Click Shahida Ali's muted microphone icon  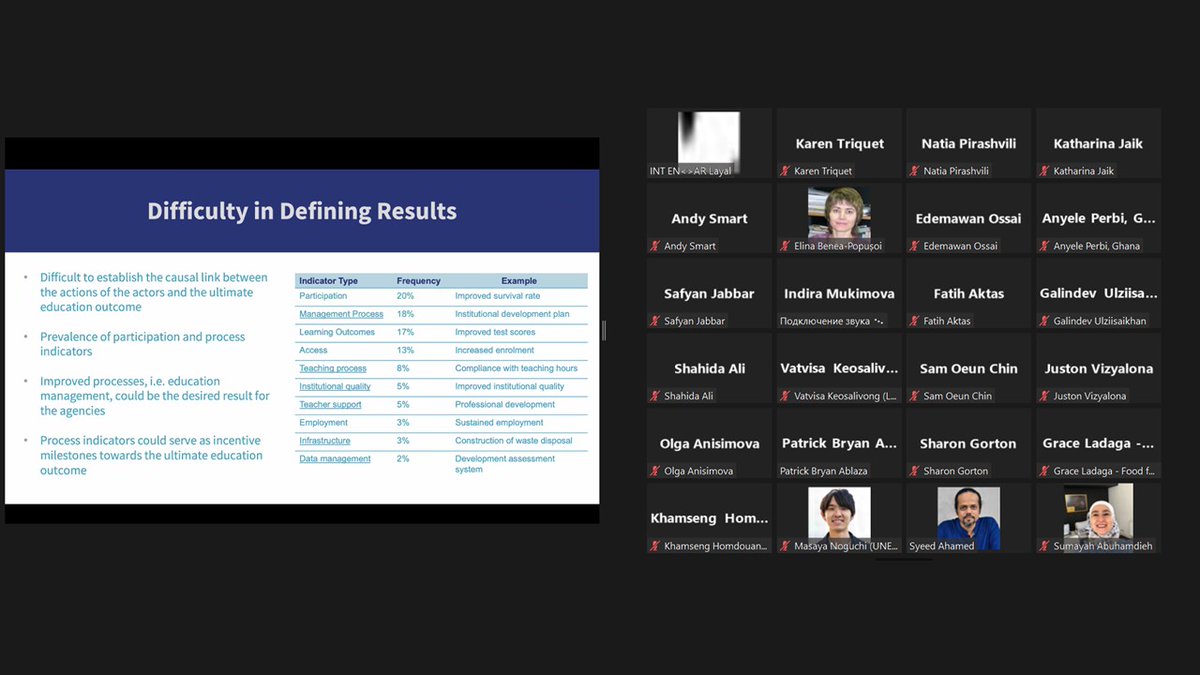655,396
